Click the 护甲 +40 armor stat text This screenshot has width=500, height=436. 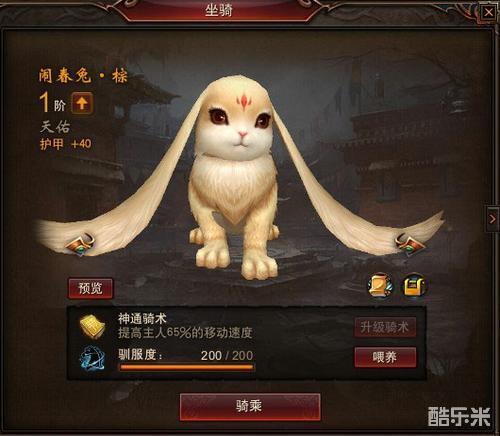point(66,144)
